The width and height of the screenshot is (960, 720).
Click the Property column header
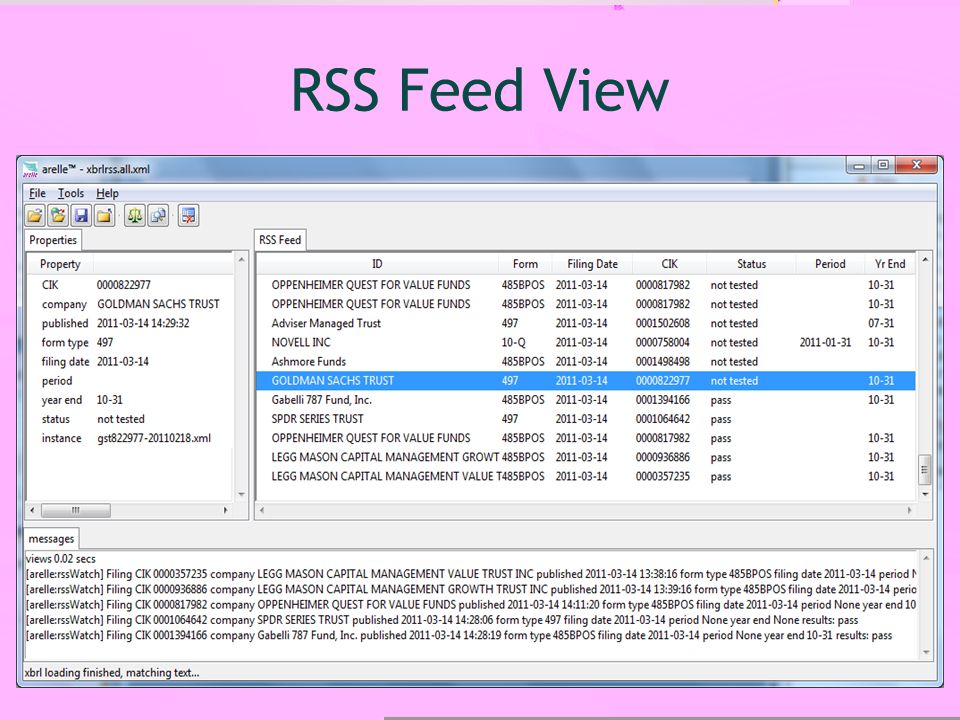pos(60,264)
